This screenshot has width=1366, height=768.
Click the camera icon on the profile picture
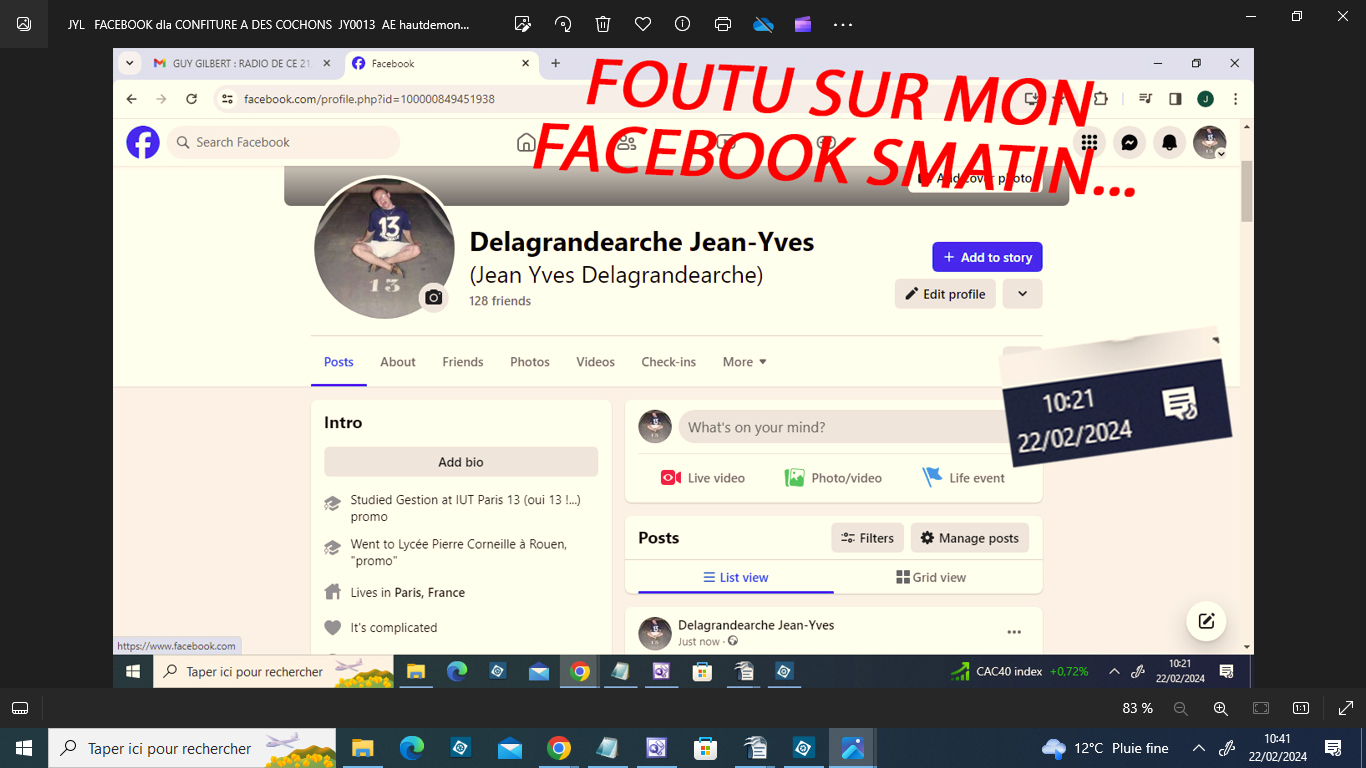point(433,297)
